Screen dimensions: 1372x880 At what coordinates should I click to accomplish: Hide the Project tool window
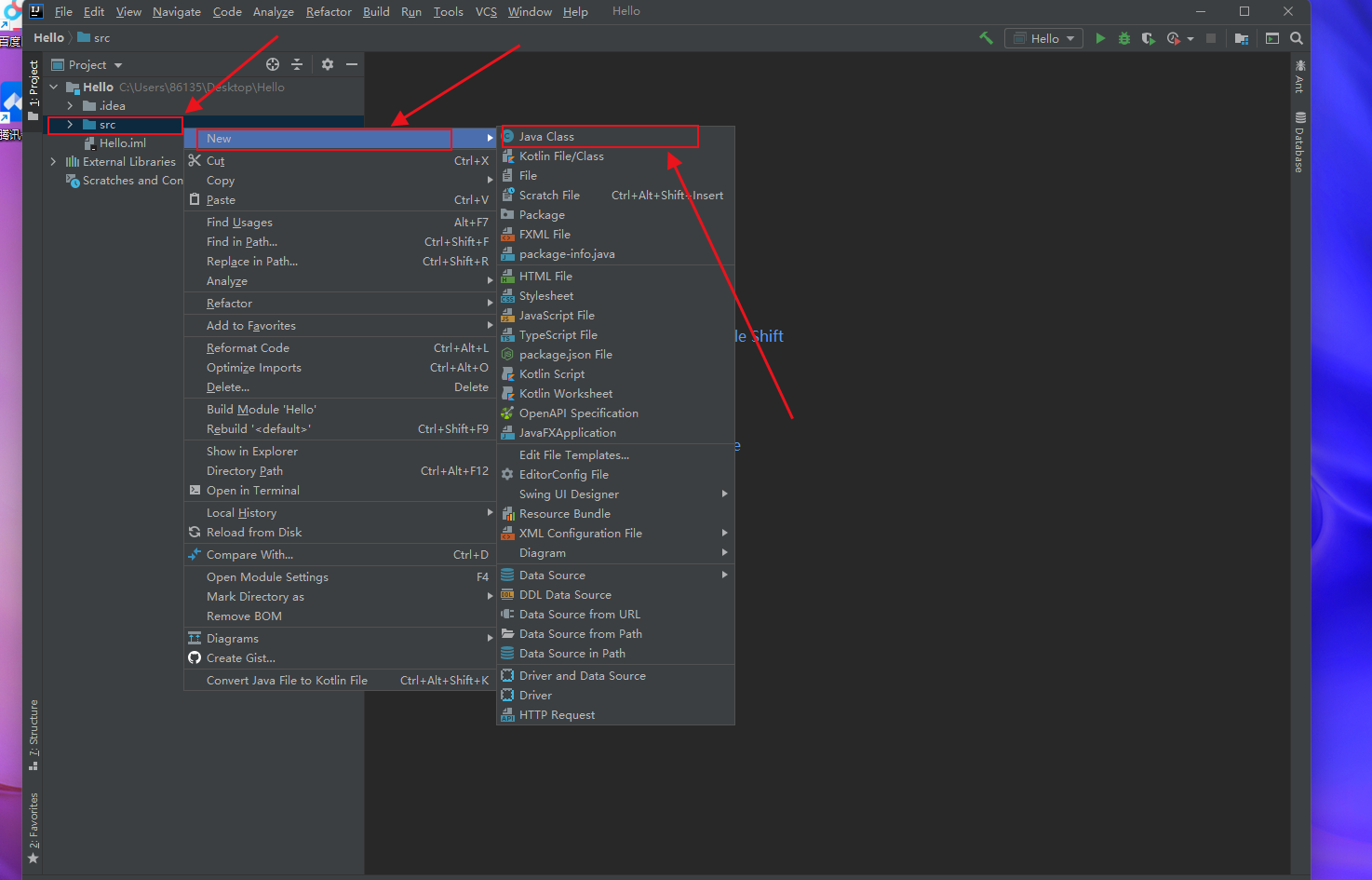pyautogui.click(x=352, y=64)
